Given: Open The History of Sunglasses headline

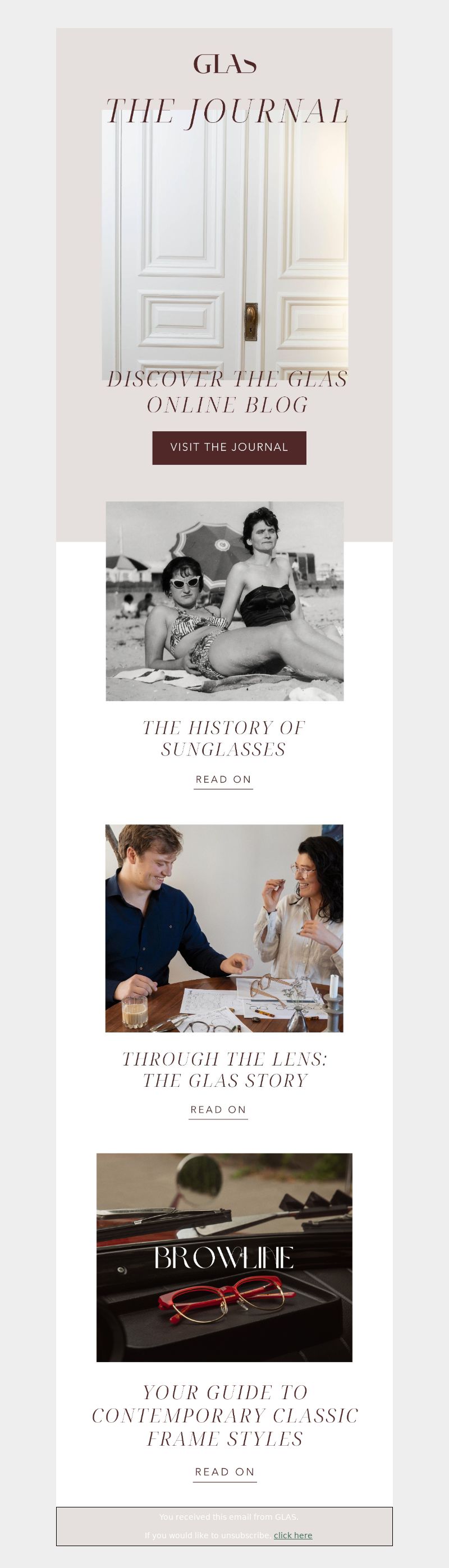Looking at the screenshot, I should pos(223,739).
